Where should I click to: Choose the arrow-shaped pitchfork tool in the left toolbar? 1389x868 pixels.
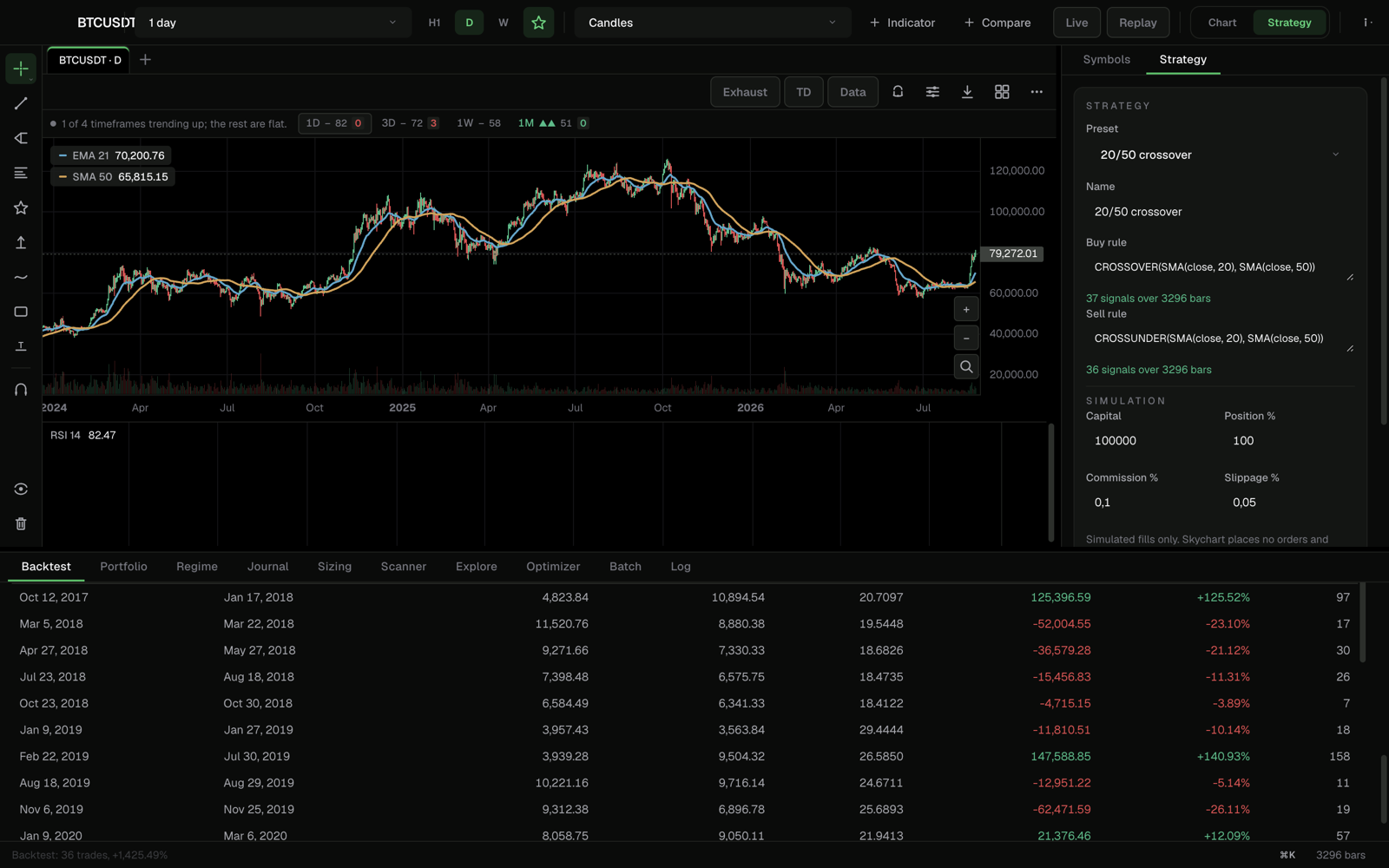pyautogui.click(x=21, y=138)
